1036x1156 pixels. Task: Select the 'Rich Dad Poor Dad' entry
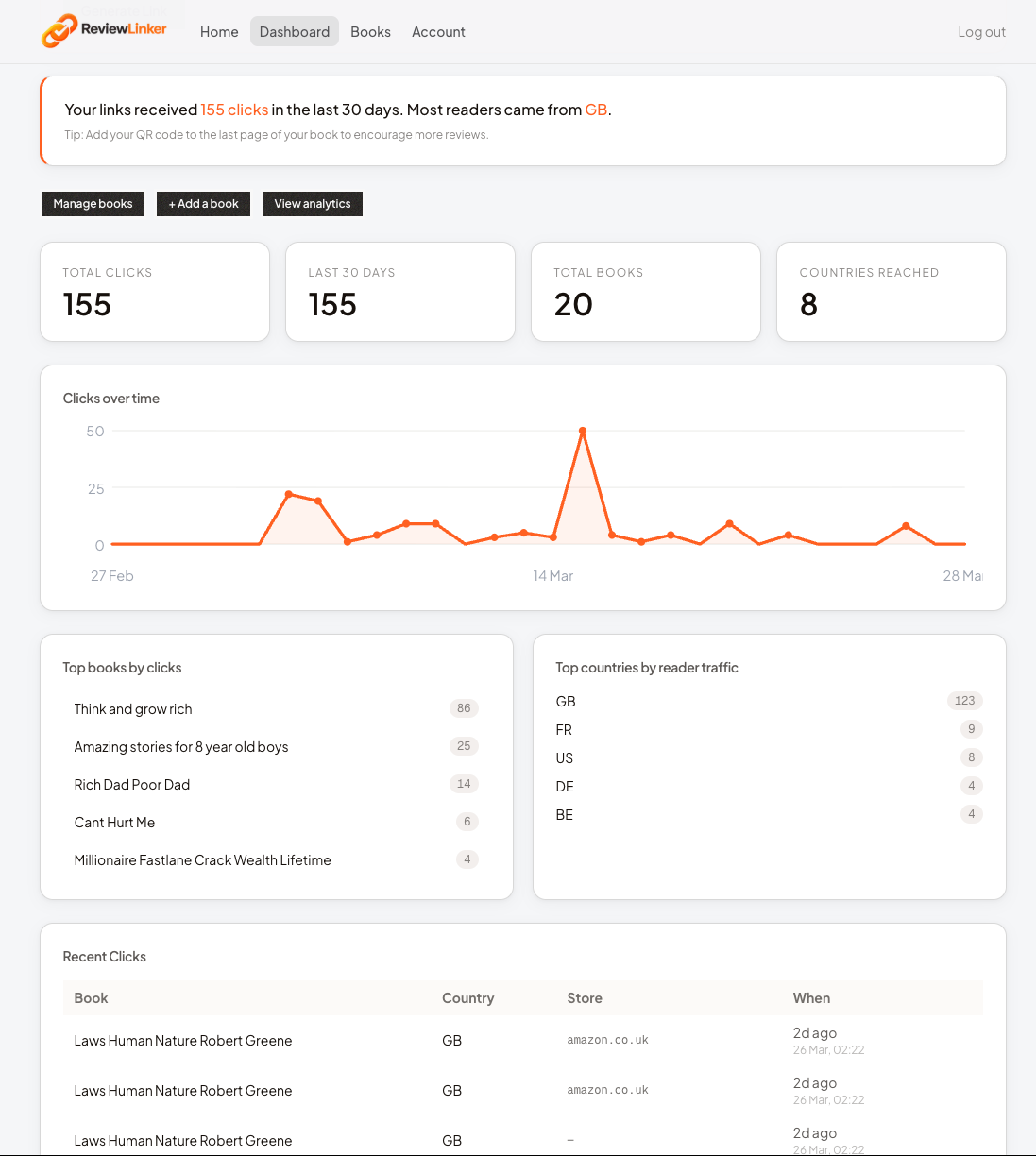[132, 785]
